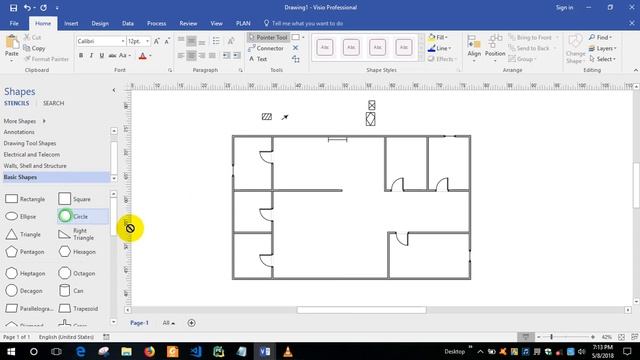The image size is (640, 360).
Task: Toggle Bold formatting
Action: pyautogui.click(x=81, y=56)
